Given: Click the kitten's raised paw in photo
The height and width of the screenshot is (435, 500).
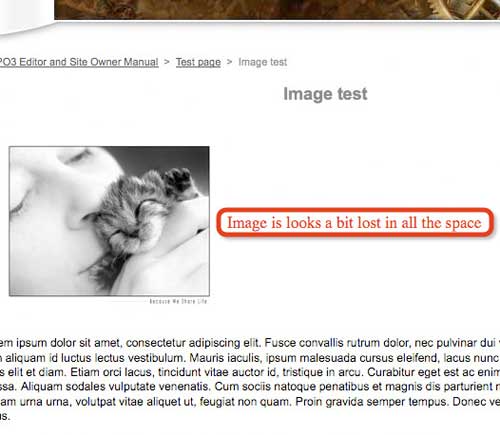Looking at the screenshot, I should coord(179,181).
